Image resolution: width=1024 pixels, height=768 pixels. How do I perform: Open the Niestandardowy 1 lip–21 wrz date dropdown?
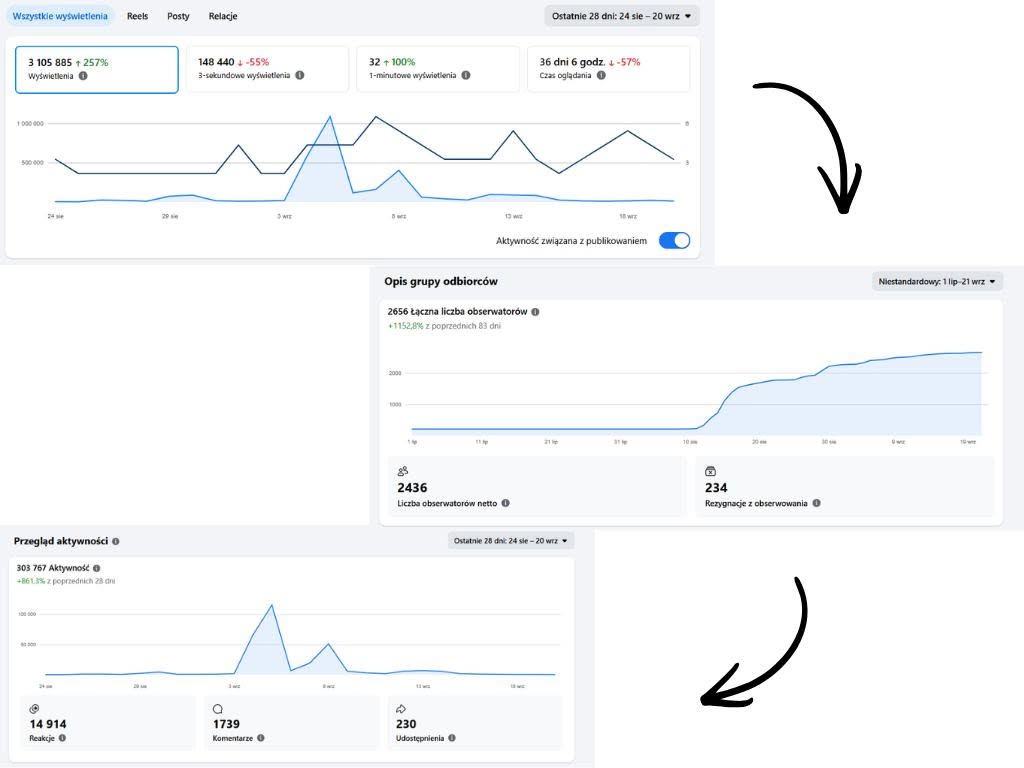(x=937, y=281)
